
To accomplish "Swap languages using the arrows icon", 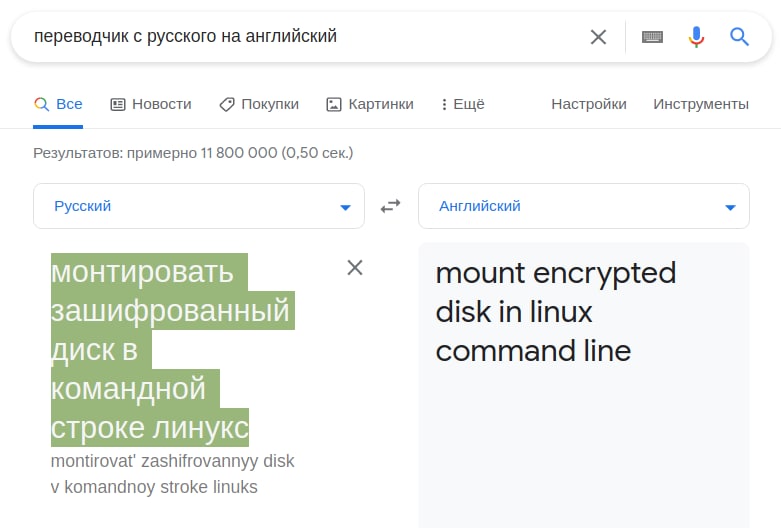I will point(390,206).
